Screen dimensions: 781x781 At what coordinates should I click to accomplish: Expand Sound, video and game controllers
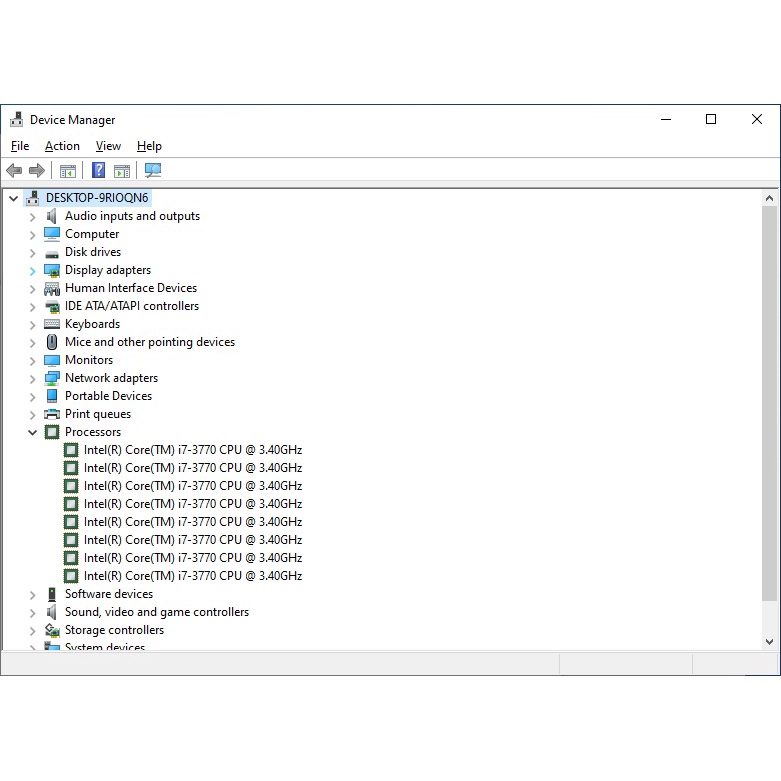32,612
